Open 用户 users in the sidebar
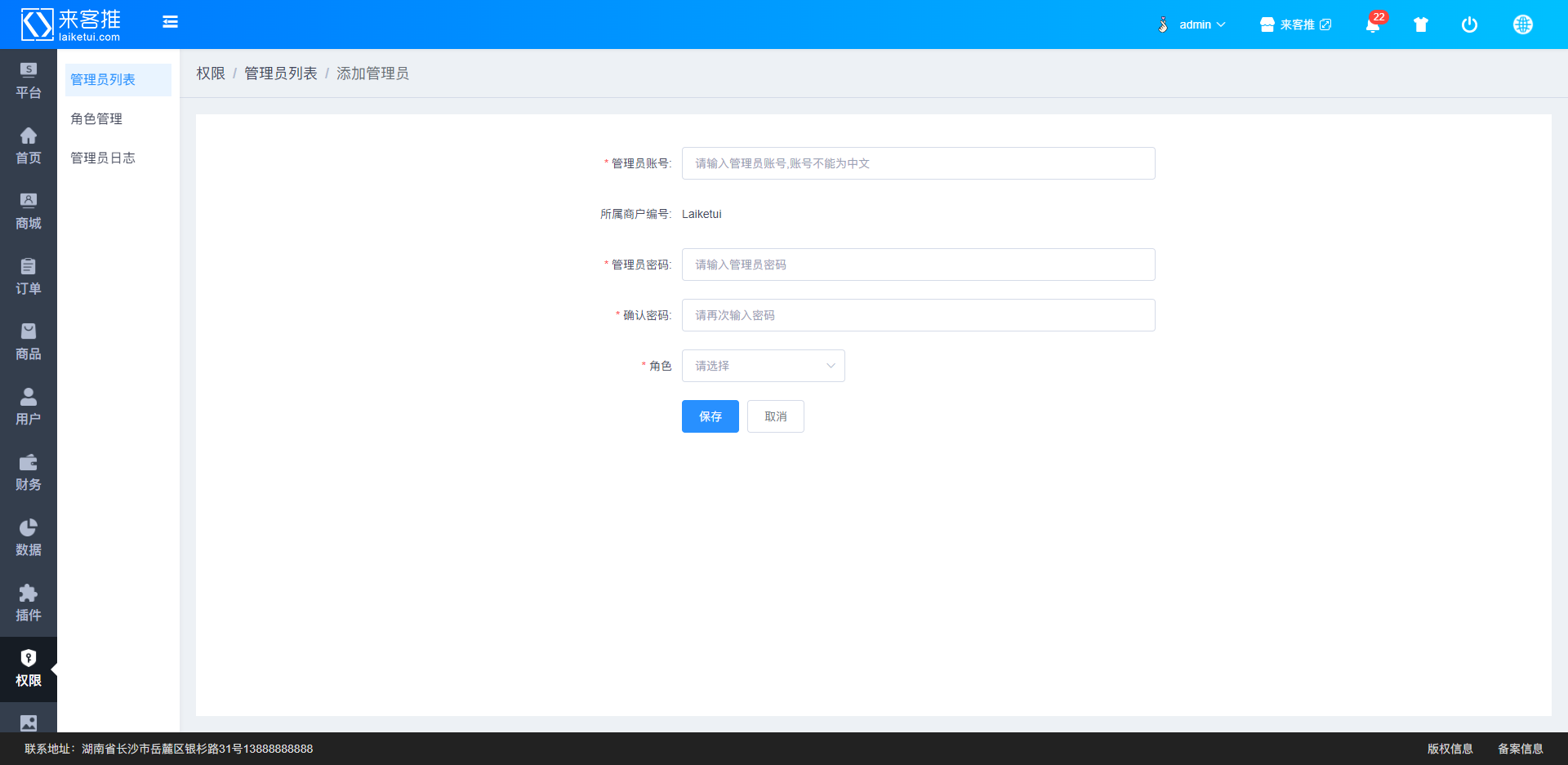This screenshot has height=765, width=1568. click(29, 408)
